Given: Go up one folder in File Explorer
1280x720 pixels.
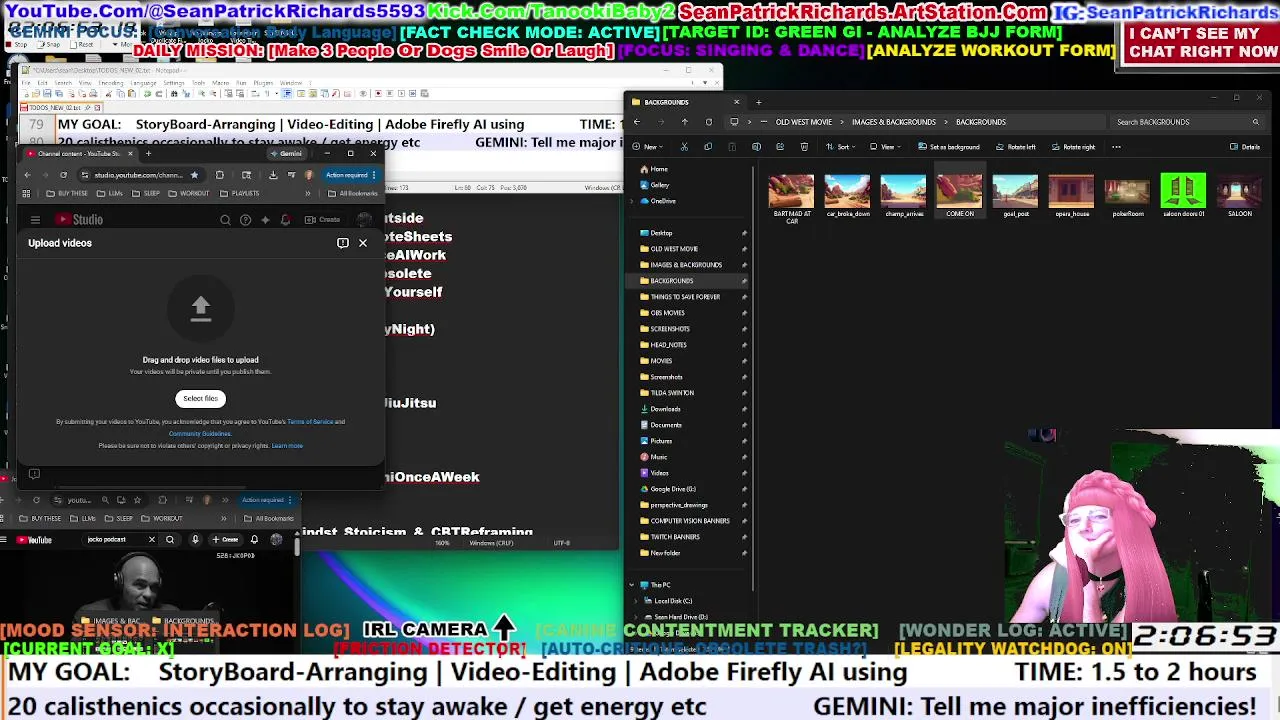Looking at the screenshot, I should pos(684,122).
